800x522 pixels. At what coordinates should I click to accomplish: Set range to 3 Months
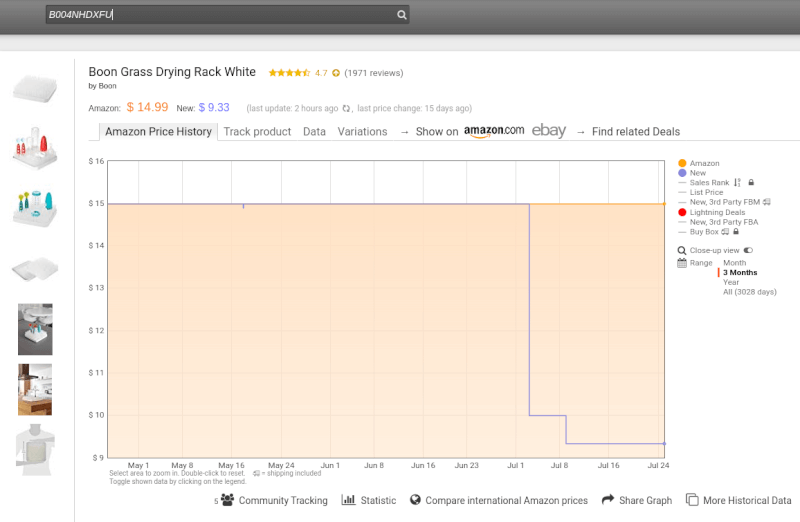(740, 272)
